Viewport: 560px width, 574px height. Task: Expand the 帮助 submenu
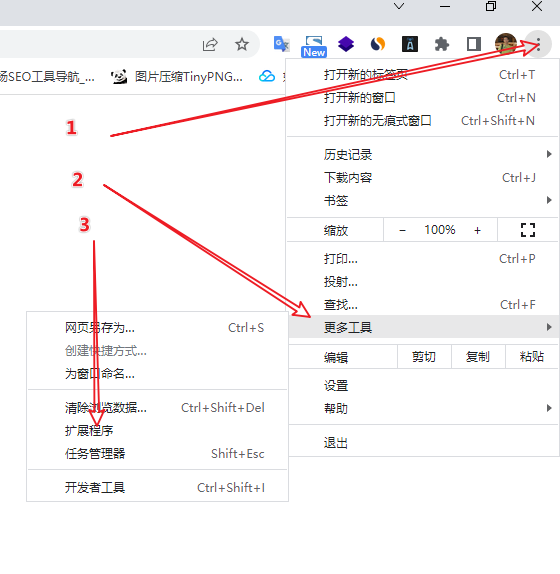tap(423, 408)
